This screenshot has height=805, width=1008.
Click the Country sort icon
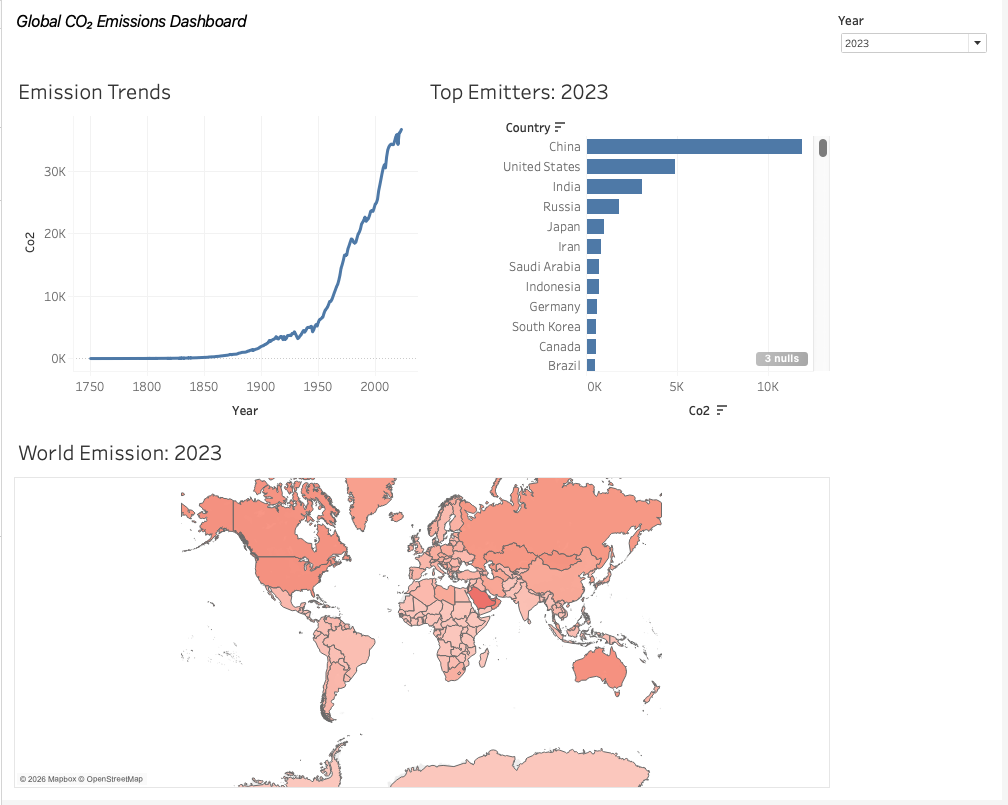tap(560, 127)
